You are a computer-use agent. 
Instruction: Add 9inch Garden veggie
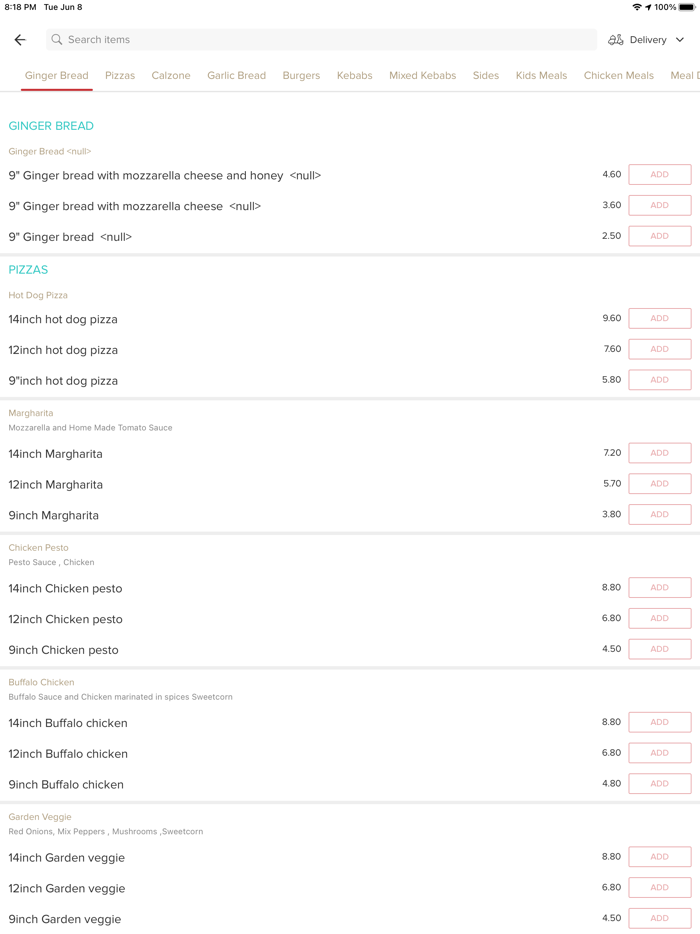(x=659, y=919)
